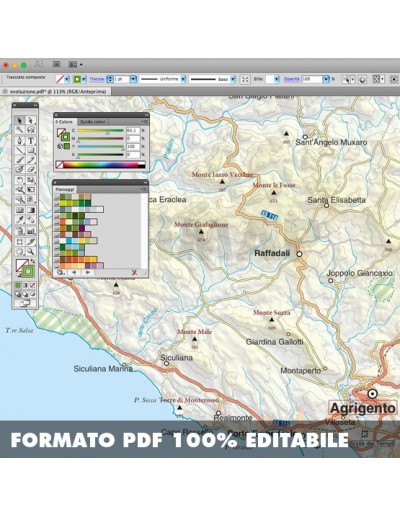Open the Stile graphic style dropdown
The width and height of the screenshot is (400, 517).
(x=276, y=79)
